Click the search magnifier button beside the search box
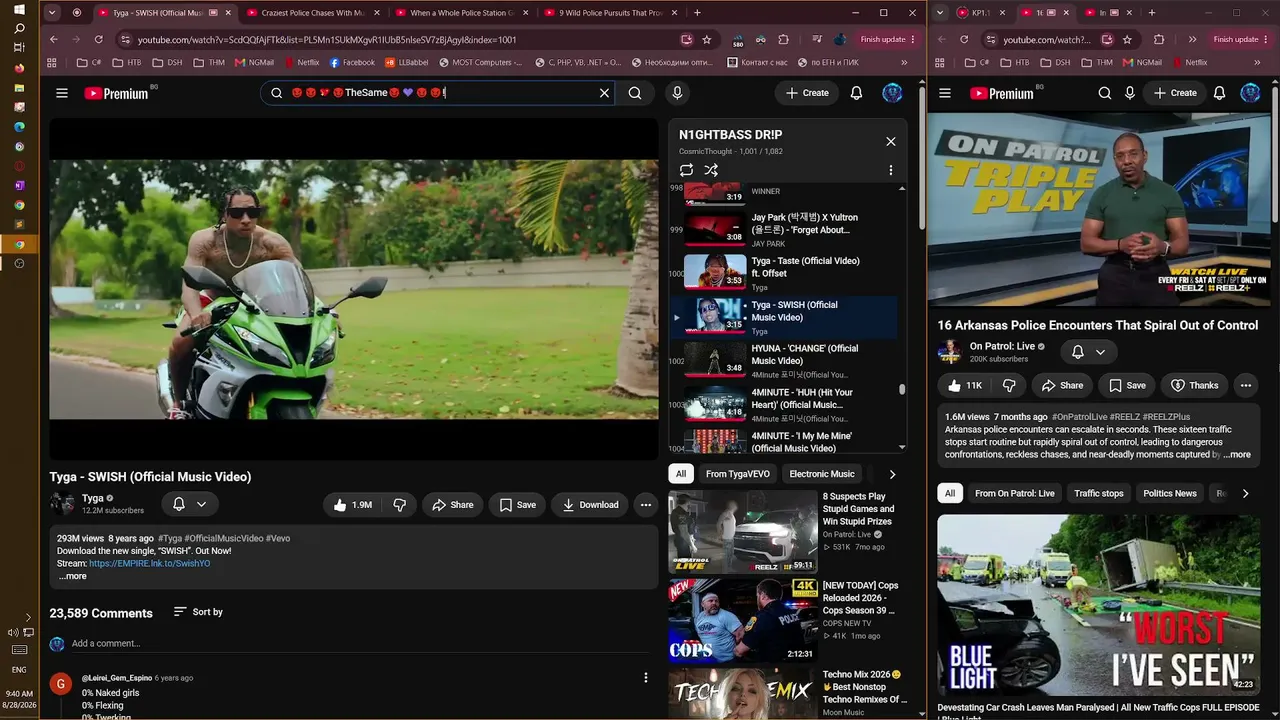This screenshot has width=1280, height=720. 635,93
